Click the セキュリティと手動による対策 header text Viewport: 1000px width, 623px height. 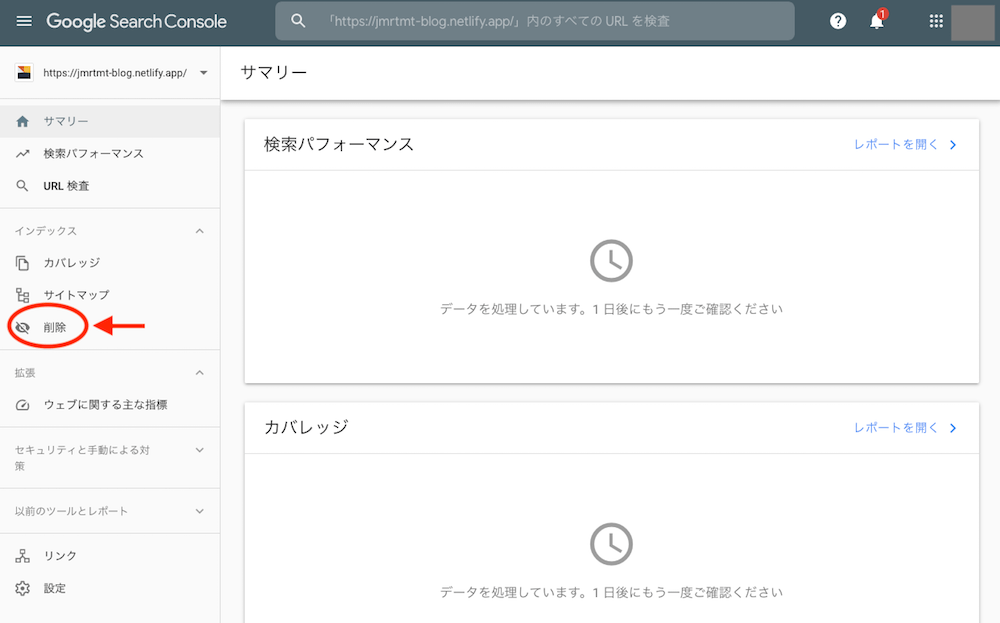click(x=82, y=458)
